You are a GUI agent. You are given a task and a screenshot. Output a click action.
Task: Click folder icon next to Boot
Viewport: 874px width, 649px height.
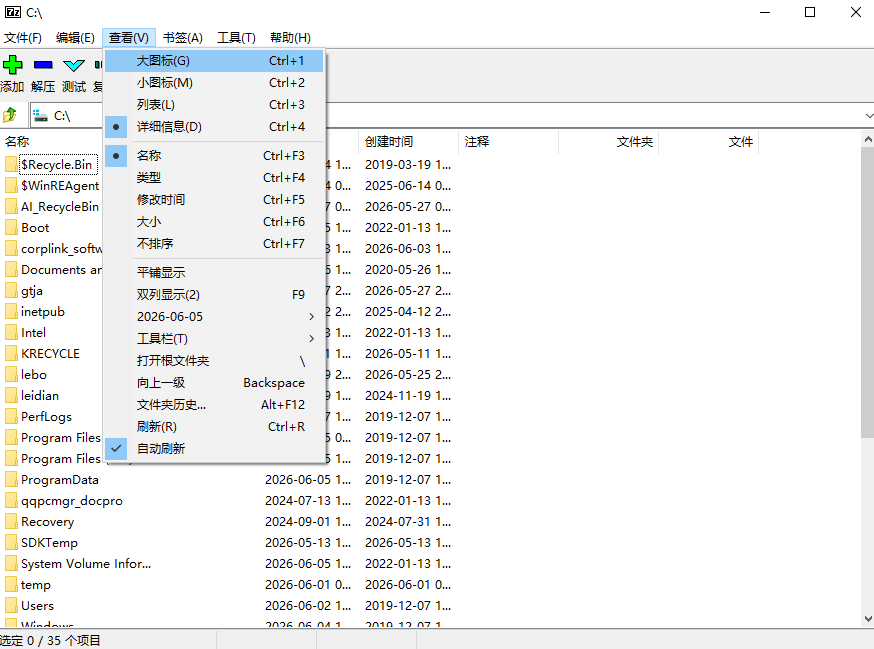tap(11, 227)
